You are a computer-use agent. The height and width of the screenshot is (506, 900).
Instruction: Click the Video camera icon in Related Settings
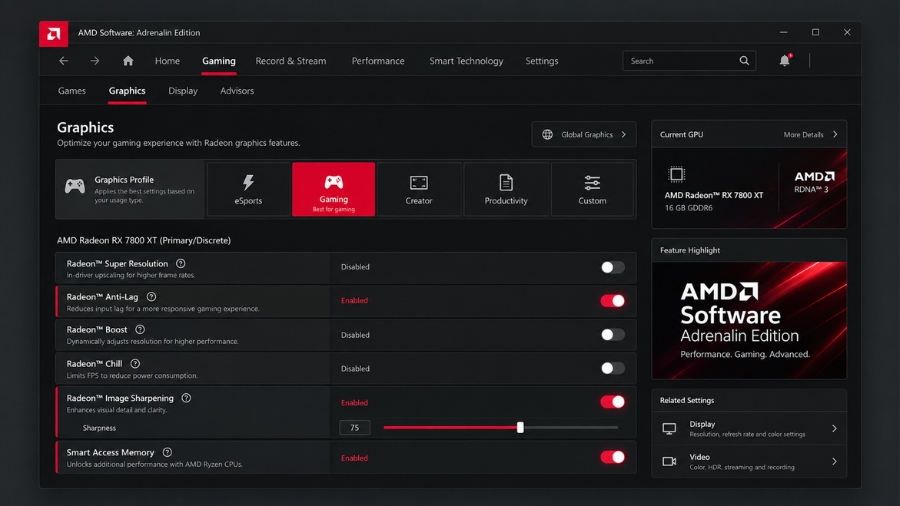click(669, 461)
